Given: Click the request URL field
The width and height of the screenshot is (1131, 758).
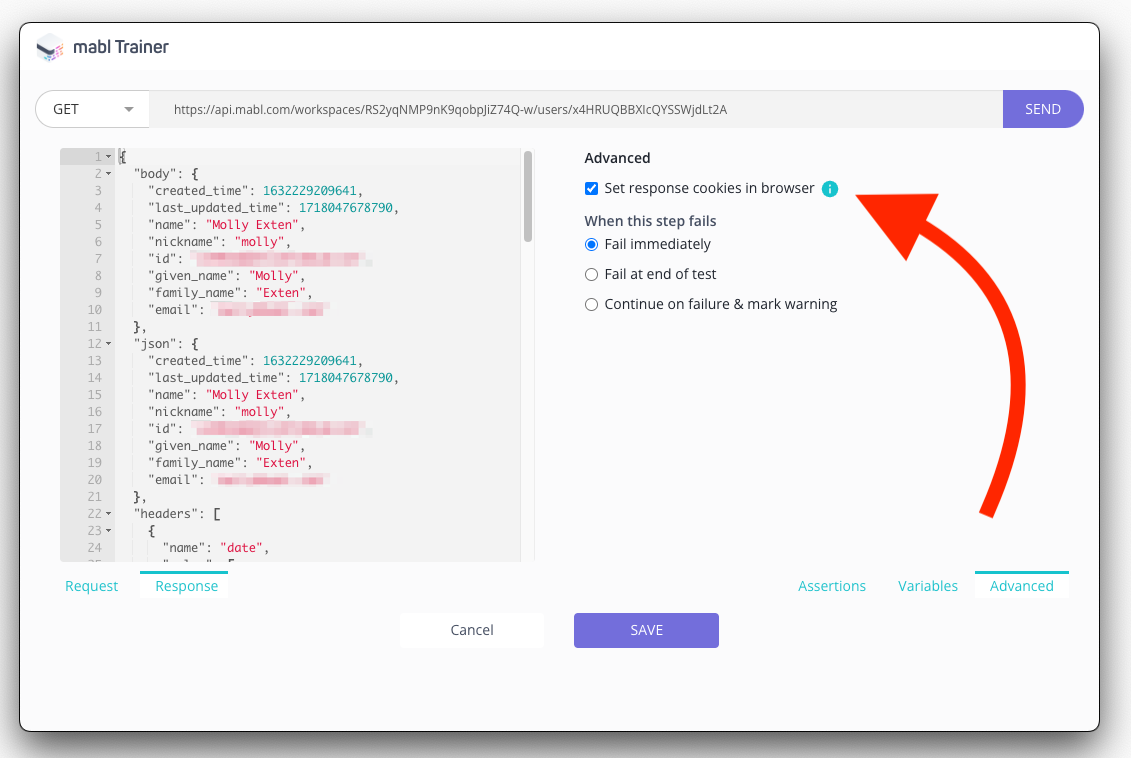Looking at the screenshot, I should 576,110.
